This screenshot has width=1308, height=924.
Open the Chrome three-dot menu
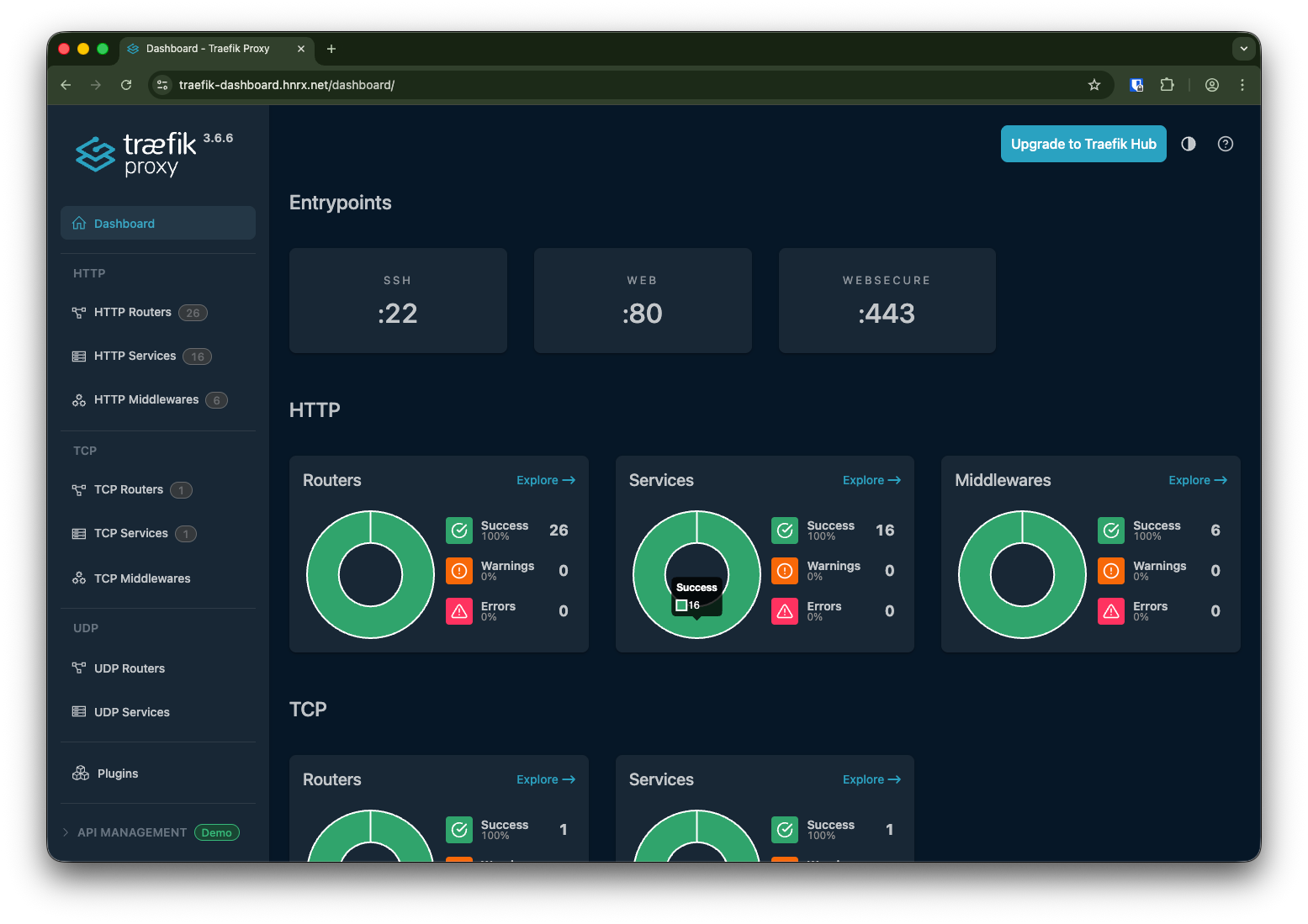point(1242,85)
